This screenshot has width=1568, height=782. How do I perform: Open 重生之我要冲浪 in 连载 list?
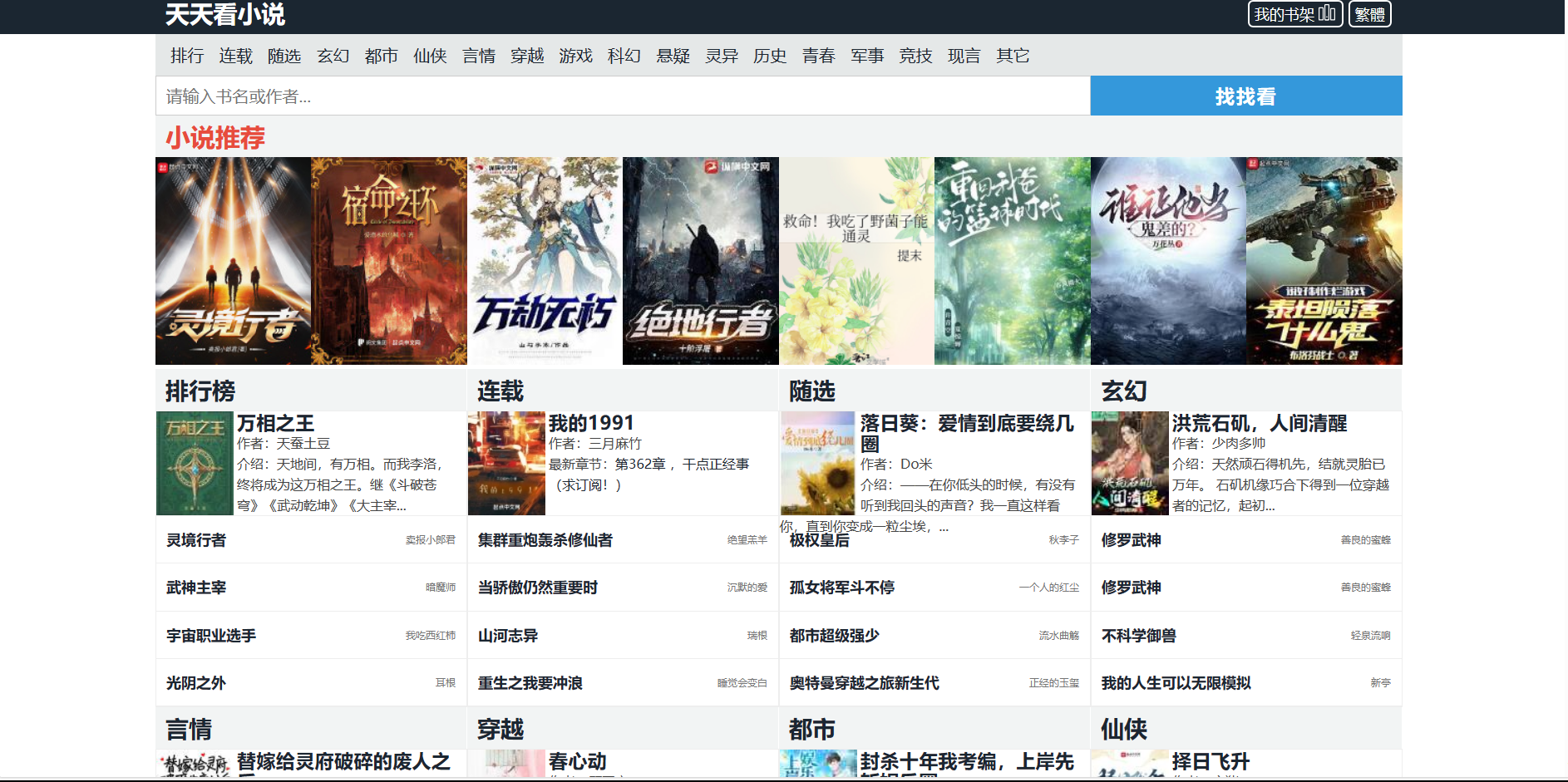(530, 683)
